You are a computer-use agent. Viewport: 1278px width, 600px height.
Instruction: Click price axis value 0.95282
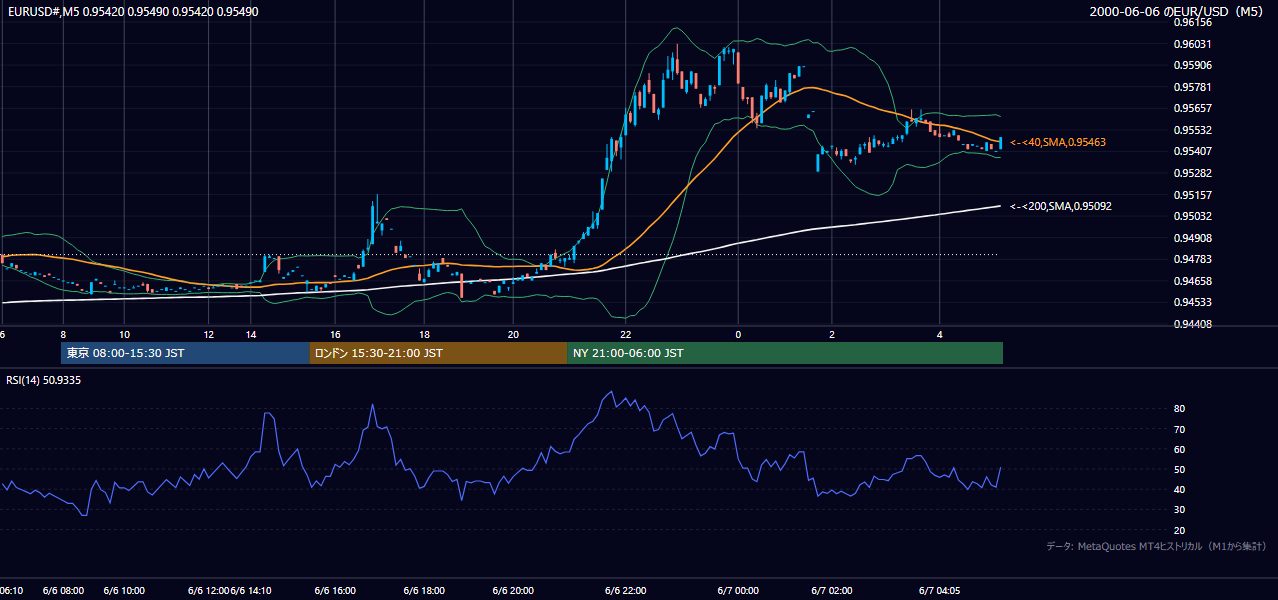click(1193, 173)
